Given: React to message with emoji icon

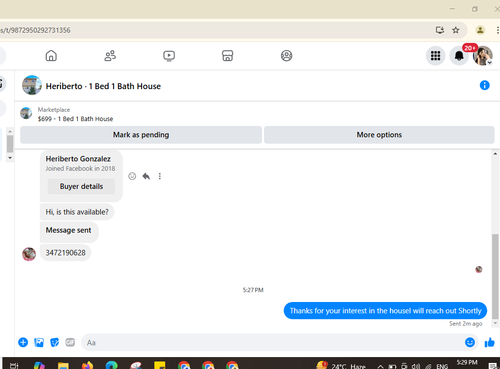Looking at the screenshot, I should [132, 176].
